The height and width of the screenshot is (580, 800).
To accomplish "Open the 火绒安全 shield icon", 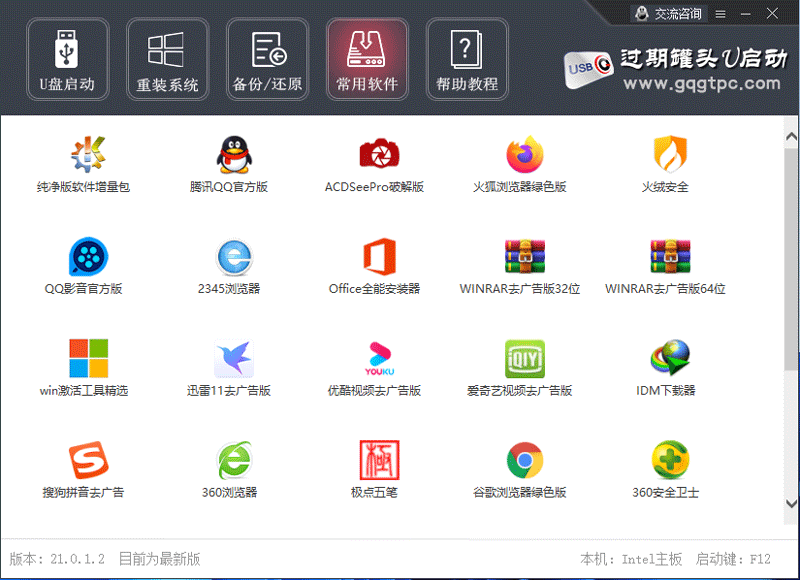I will (670, 154).
